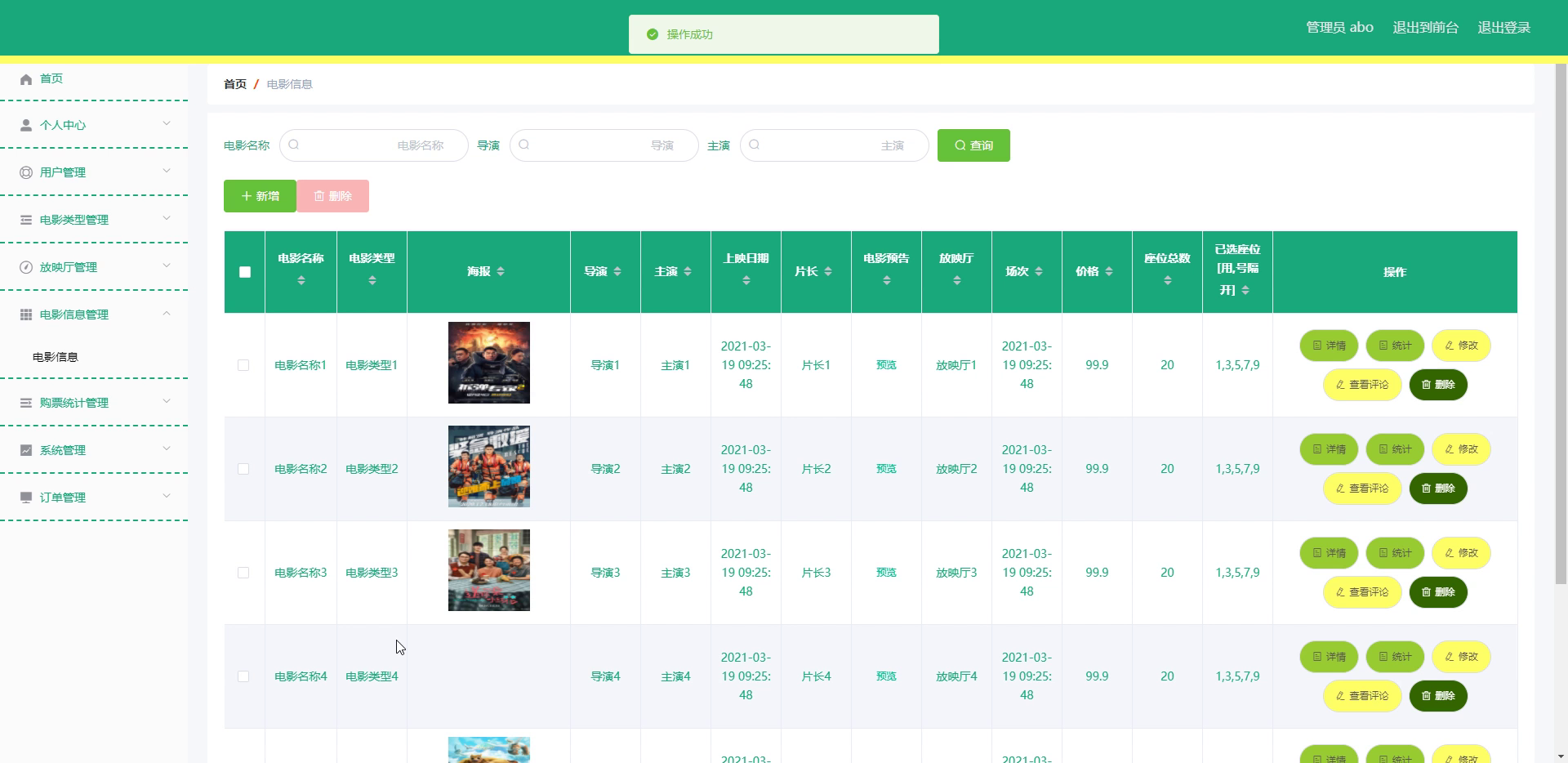Expand the 个人中心 menu chevron

(x=167, y=124)
